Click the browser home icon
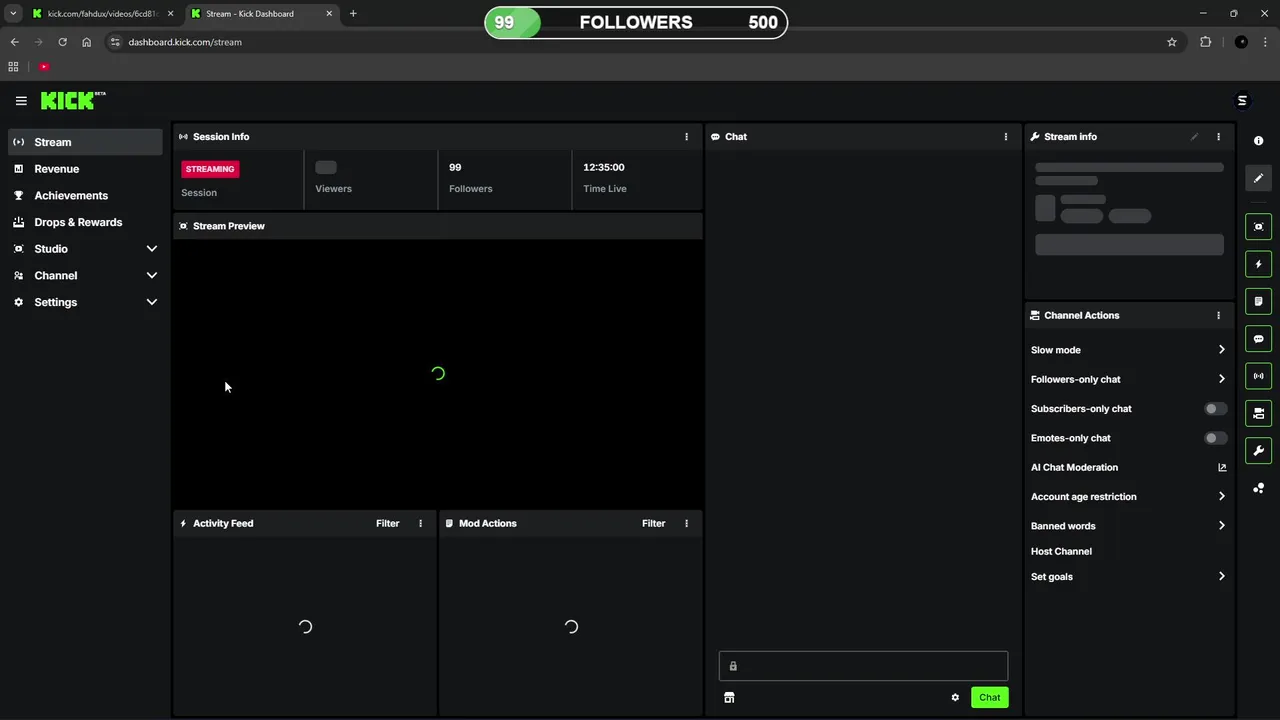The height and width of the screenshot is (720, 1280). [87, 42]
